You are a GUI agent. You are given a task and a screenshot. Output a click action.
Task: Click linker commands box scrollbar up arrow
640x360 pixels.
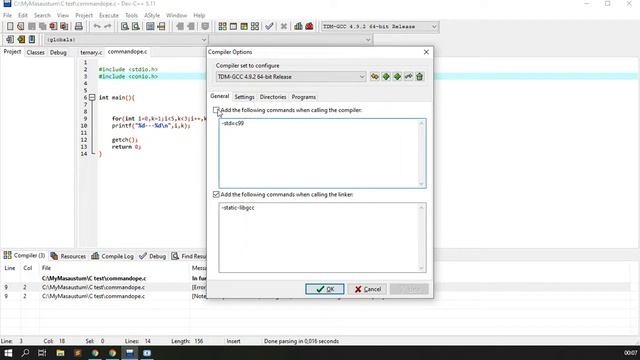[422, 208]
